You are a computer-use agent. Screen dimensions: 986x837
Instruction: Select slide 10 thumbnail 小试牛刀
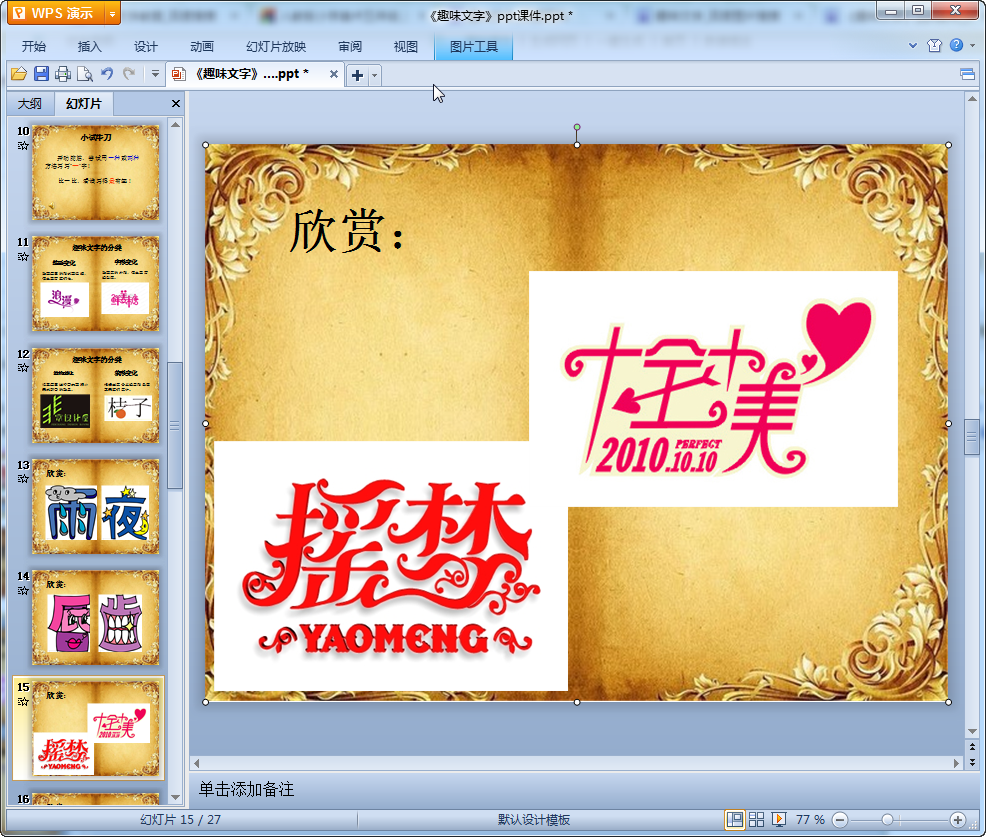pyautogui.click(x=96, y=172)
